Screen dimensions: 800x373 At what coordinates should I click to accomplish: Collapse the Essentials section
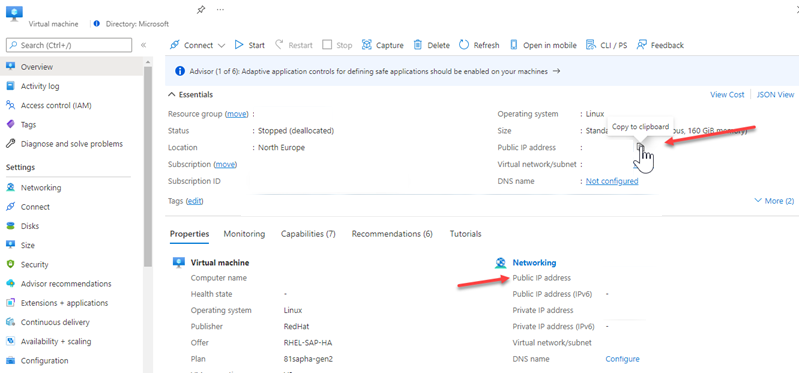pos(190,94)
